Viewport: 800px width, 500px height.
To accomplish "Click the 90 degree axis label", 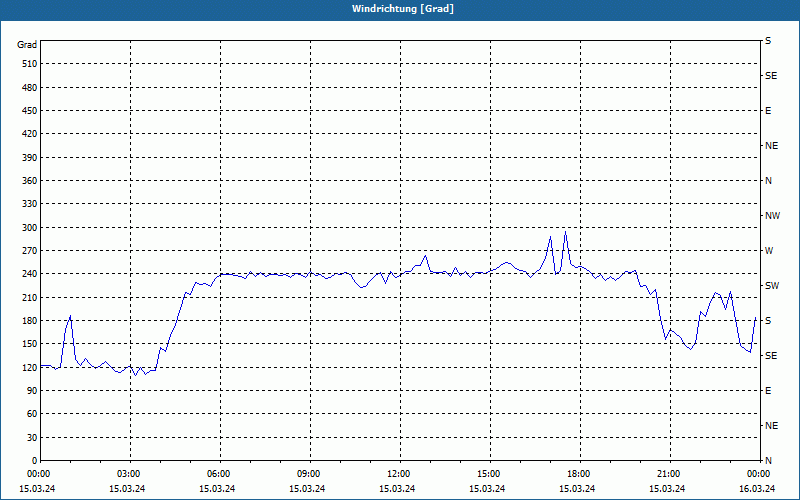I will tap(32, 391).
